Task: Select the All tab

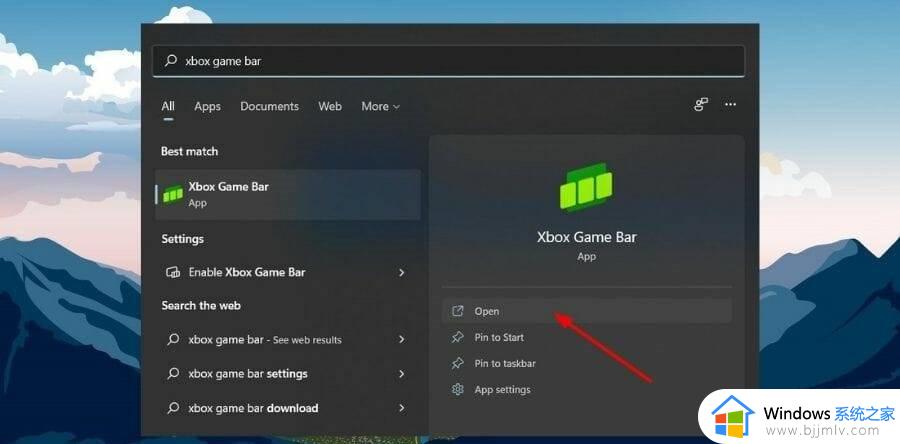Action: tap(168, 106)
